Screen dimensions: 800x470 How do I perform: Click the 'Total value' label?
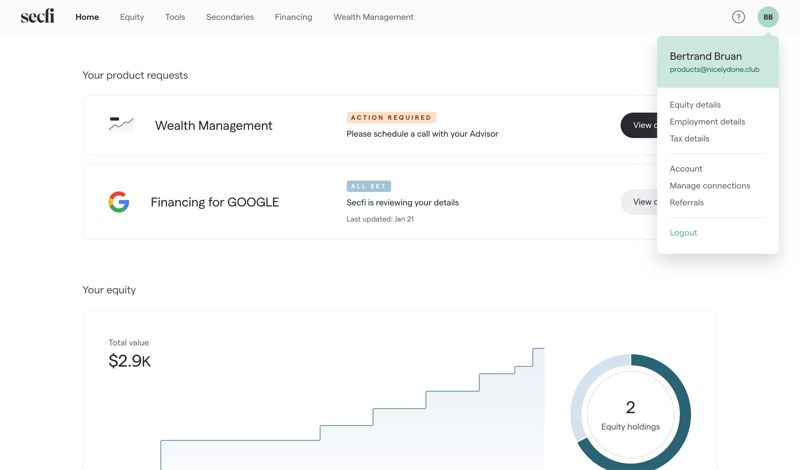(x=129, y=342)
